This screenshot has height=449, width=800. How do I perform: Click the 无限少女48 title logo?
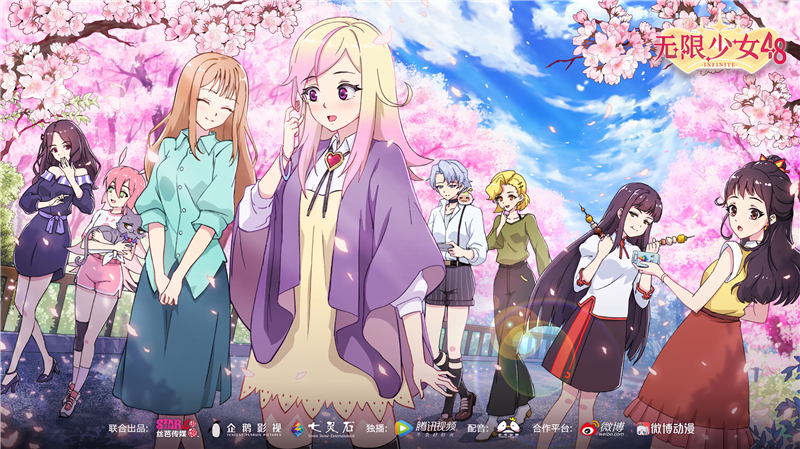point(720,48)
